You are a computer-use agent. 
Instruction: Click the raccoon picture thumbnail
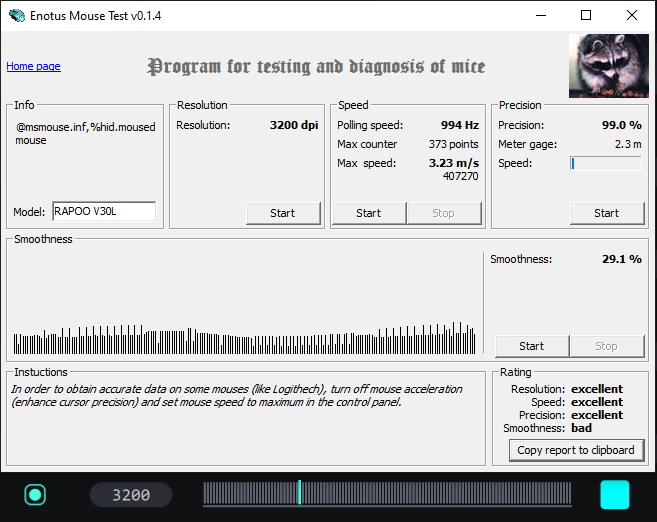coord(608,66)
